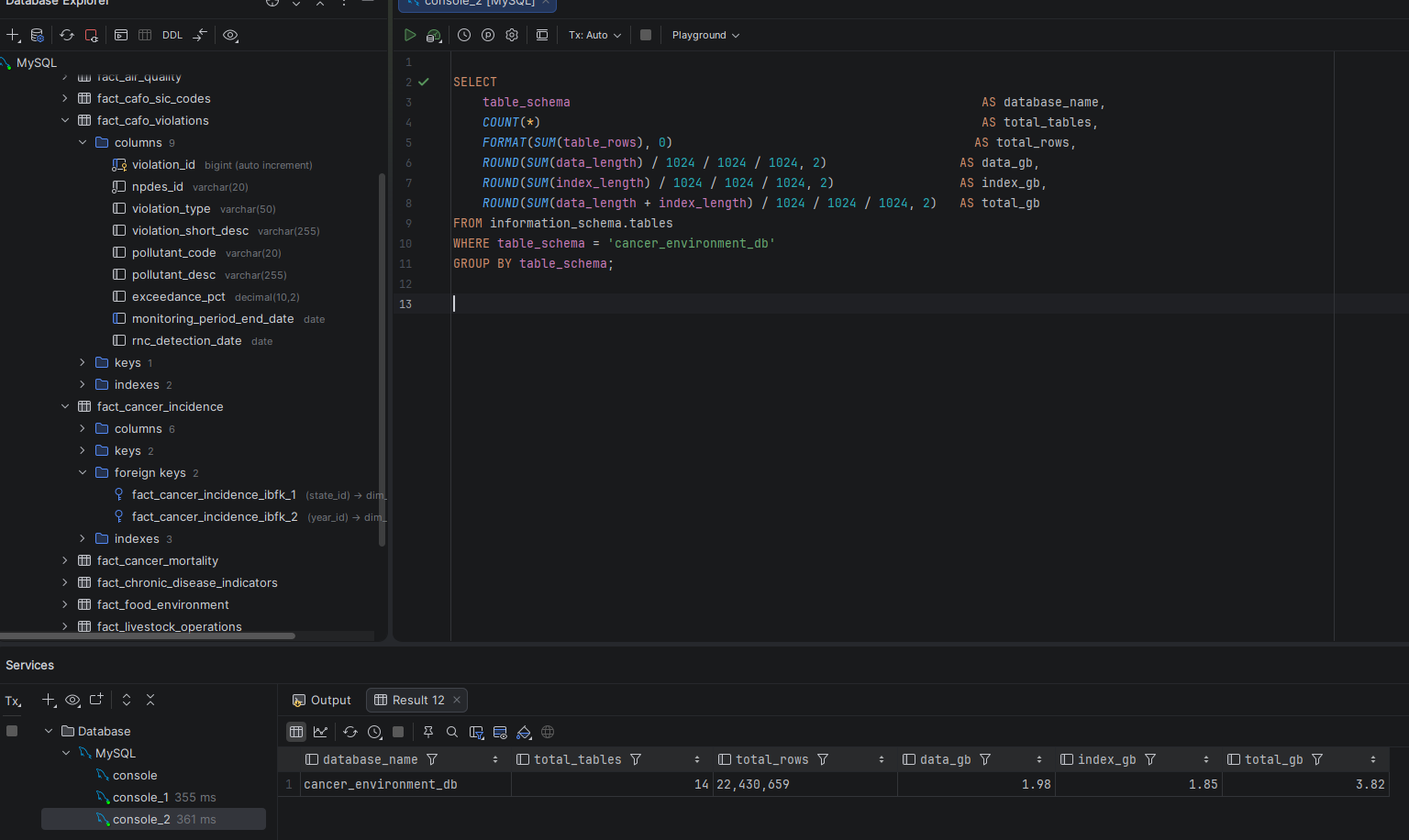Click the Jump to Source arrows icon
This screenshot has height=840, width=1409.
[200, 35]
